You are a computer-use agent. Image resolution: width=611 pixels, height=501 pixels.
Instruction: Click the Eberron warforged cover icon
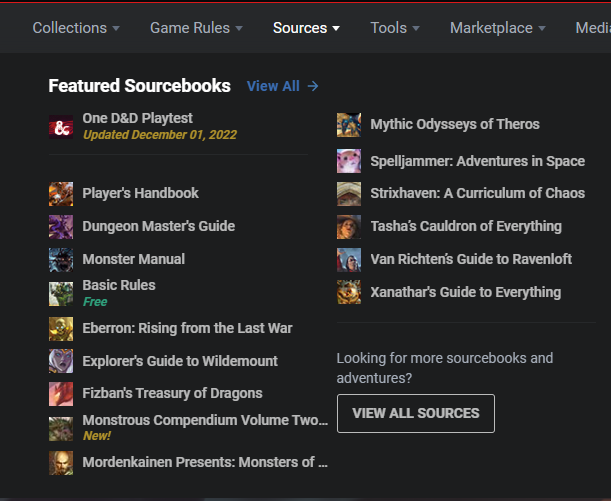61,329
